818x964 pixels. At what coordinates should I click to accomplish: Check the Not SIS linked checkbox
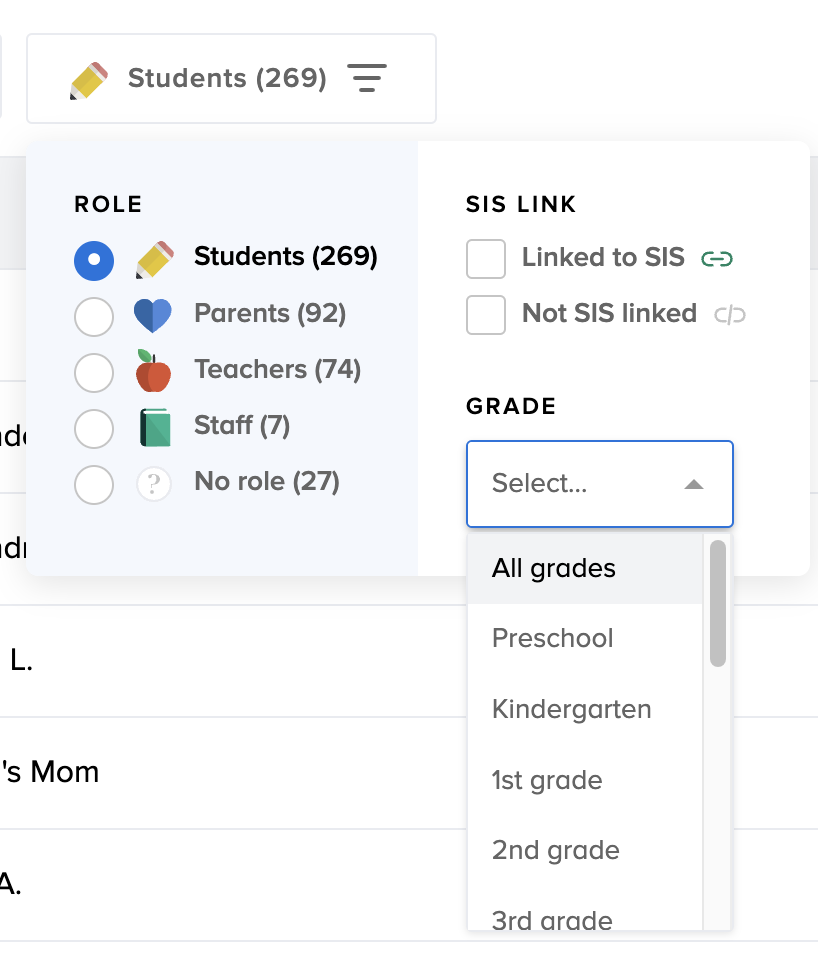(486, 315)
